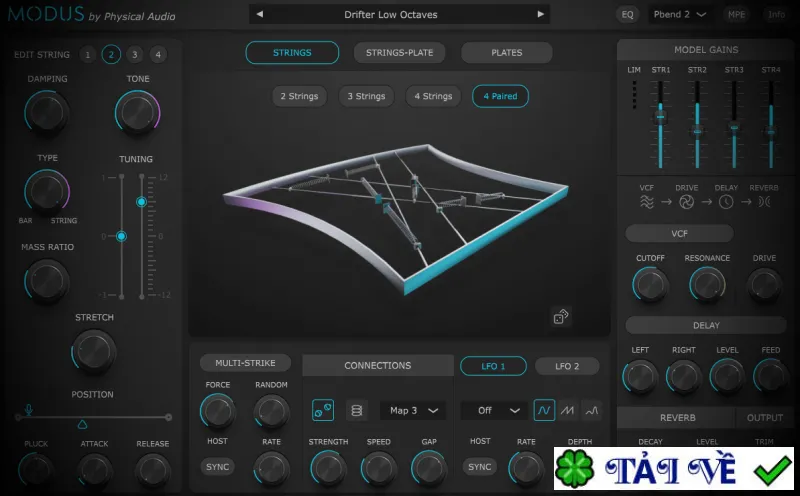Screen dimensions: 800x496
Task: Open the Pbend 2 dropdown
Action: (x=680, y=14)
